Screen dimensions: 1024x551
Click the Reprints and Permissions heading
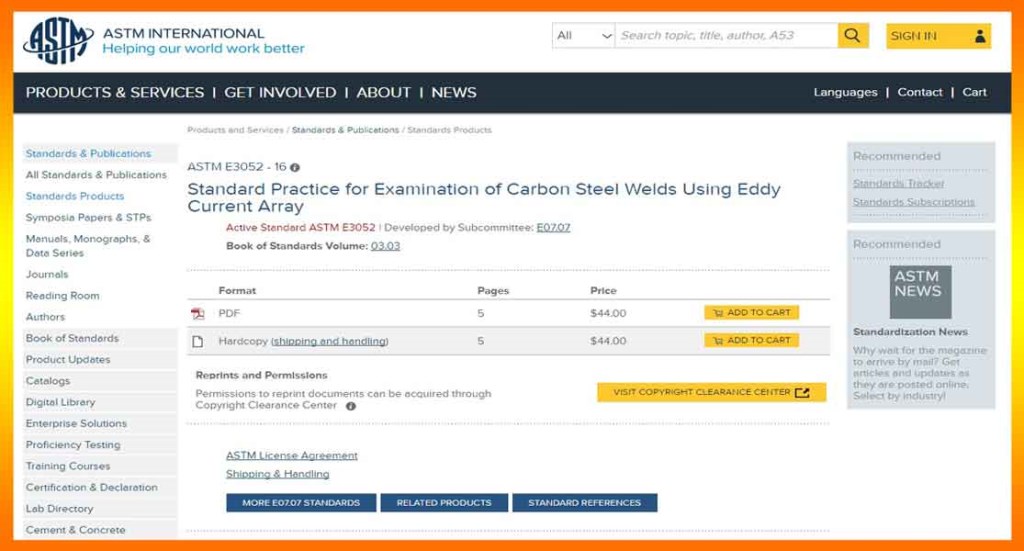pyautogui.click(x=261, y=375)
